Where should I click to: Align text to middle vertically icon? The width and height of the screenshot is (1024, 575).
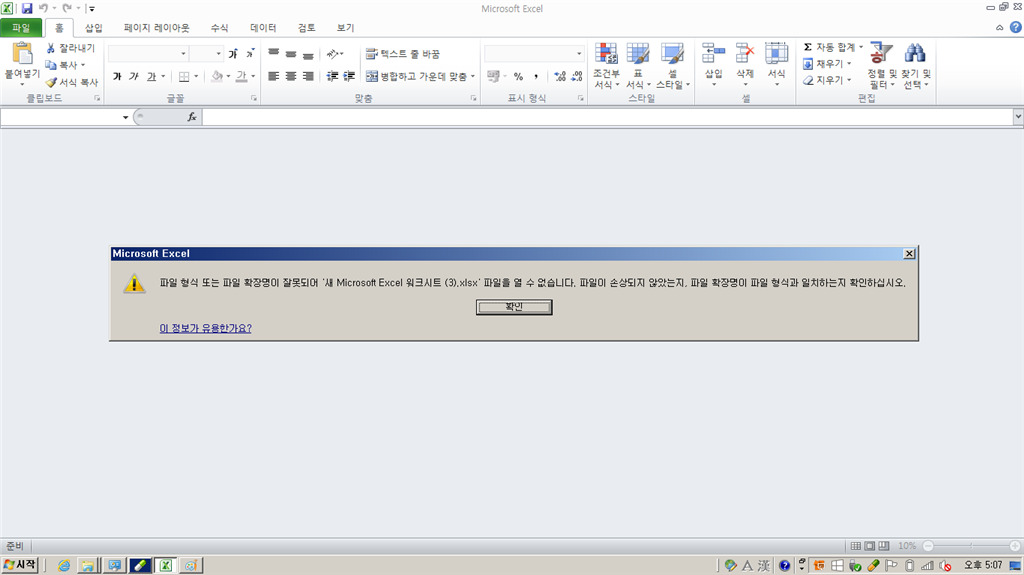tap(291, 54)
